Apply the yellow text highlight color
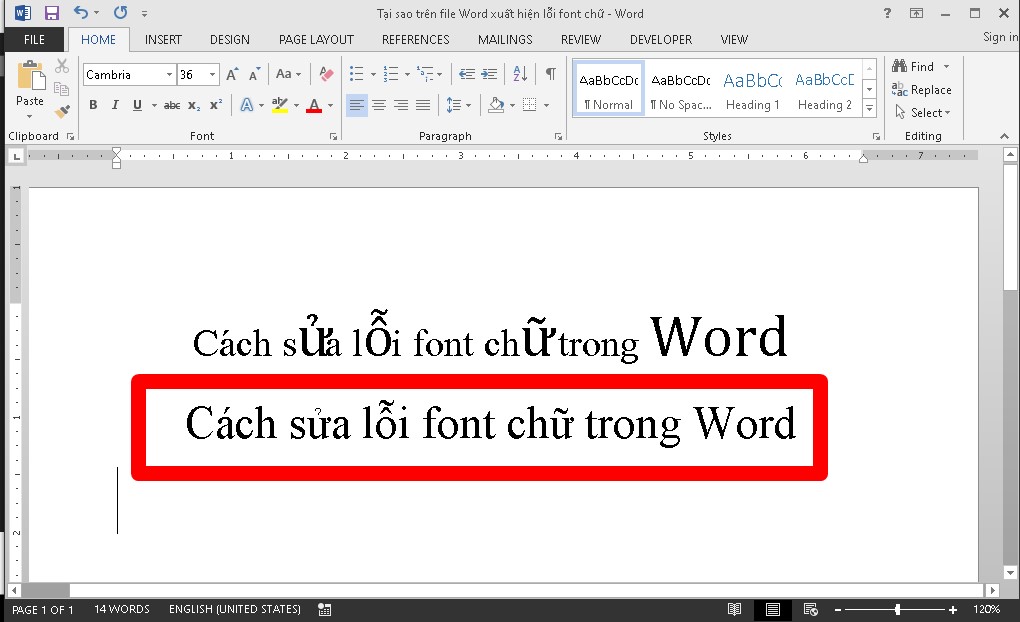This screenshot has height=622, width=1020. tap(280, 105)
